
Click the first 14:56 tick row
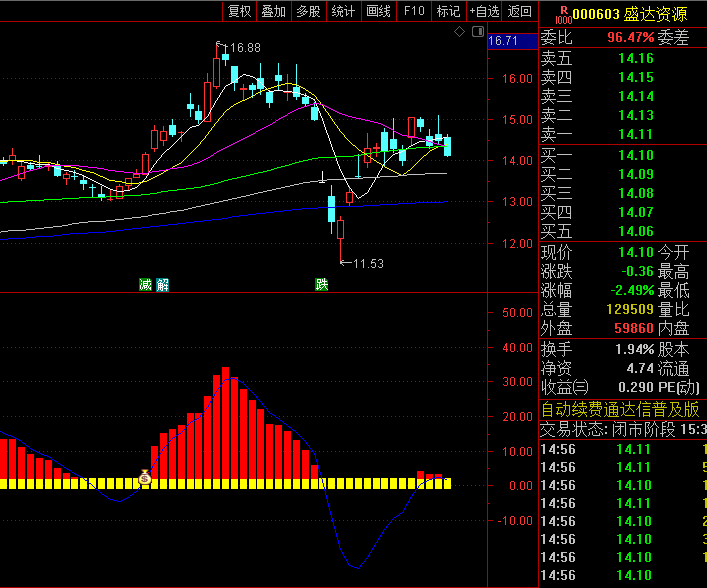tap(623, 450)
